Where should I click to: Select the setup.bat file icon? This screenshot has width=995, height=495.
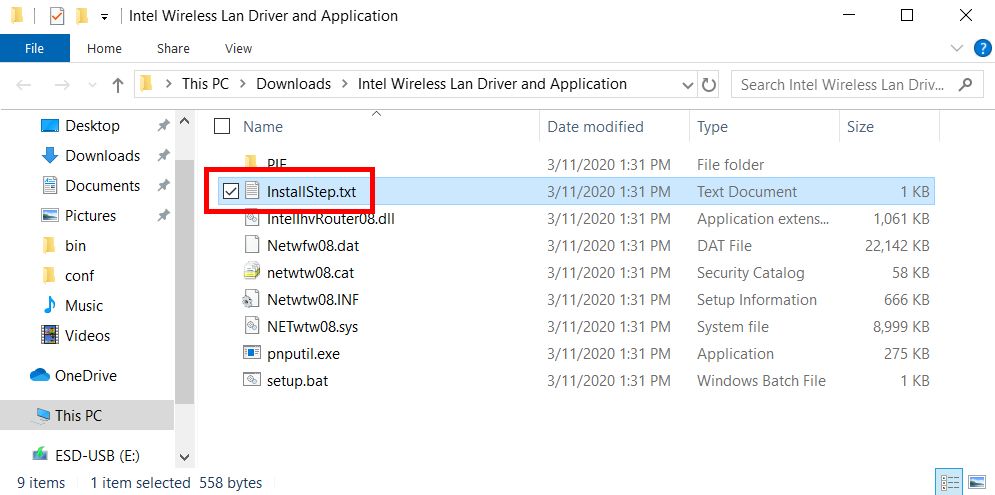click(252, 380)
